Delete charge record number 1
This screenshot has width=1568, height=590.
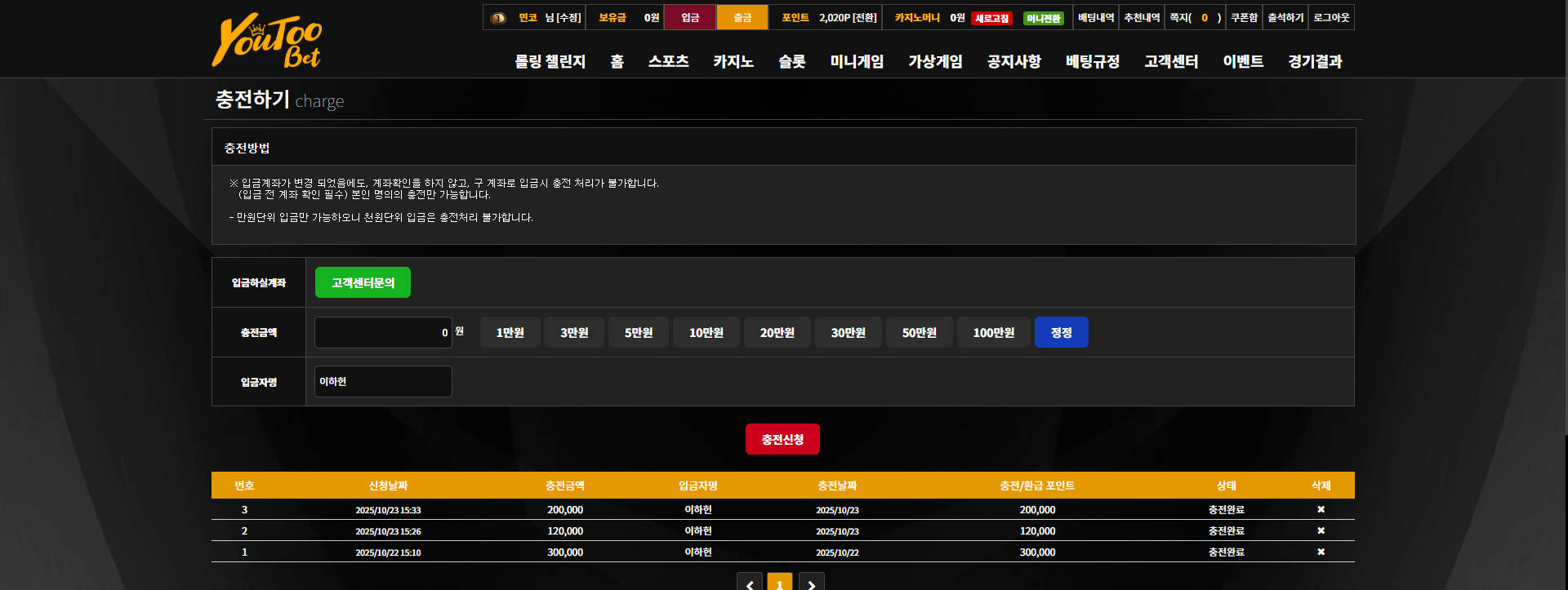[1321, 552]
